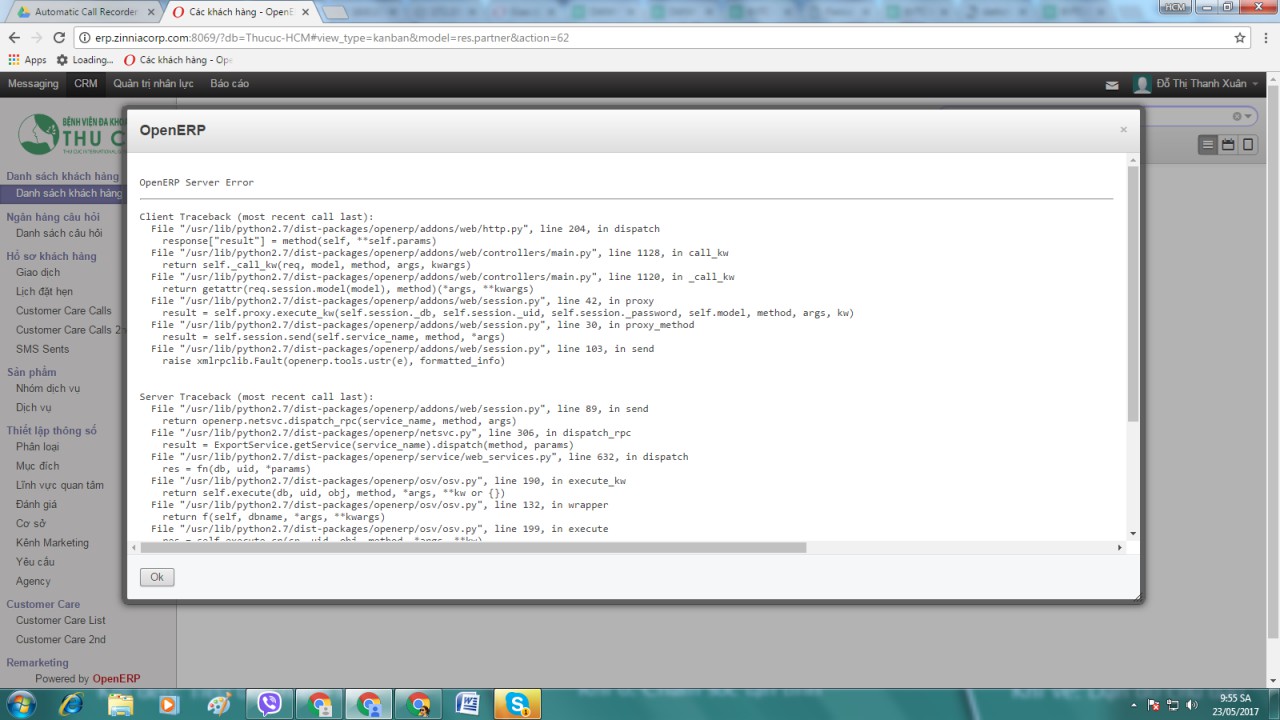Open the Báo cáo menu

click(x=229, y=84)
